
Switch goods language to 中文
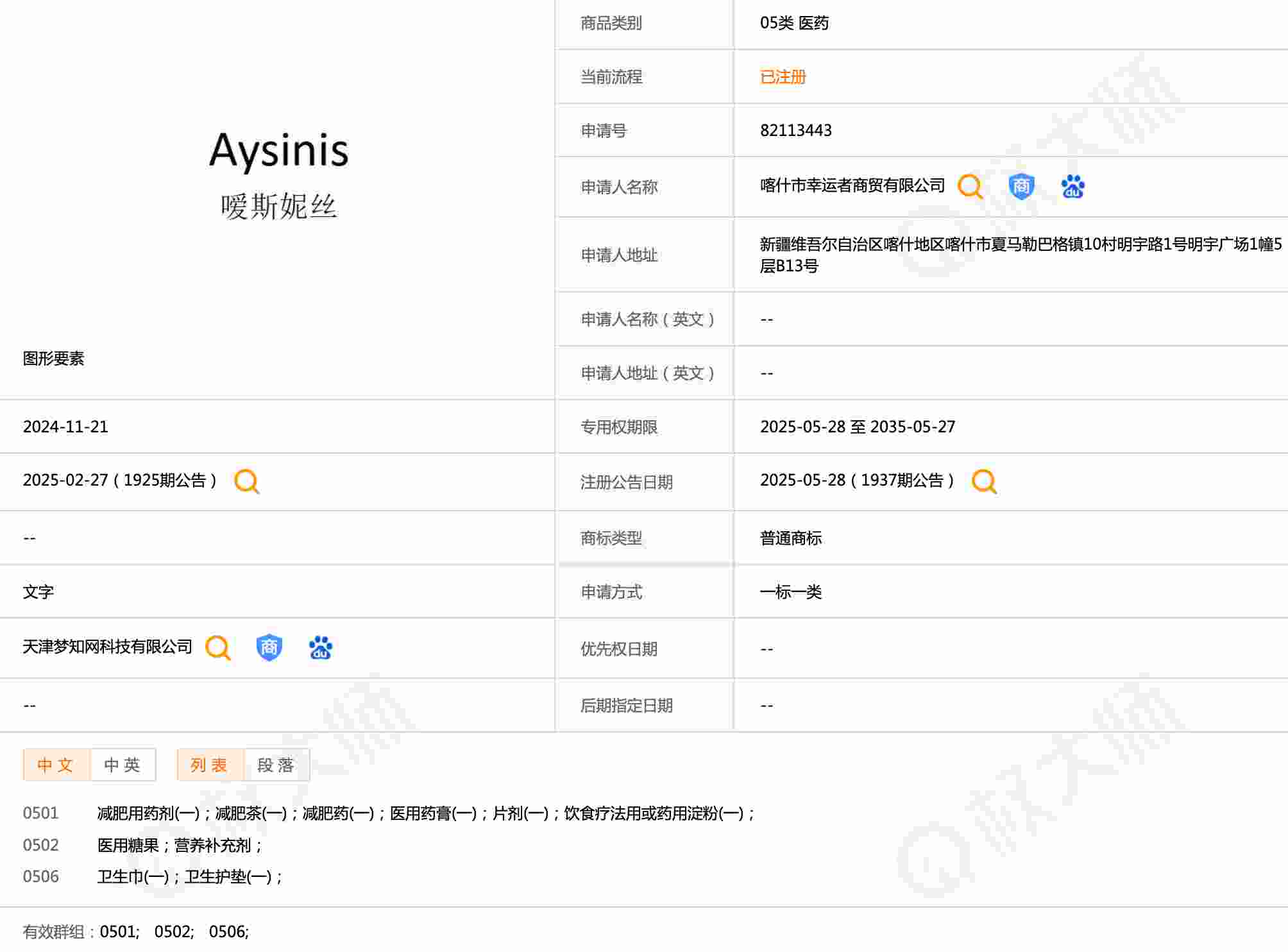coord(56,765)
